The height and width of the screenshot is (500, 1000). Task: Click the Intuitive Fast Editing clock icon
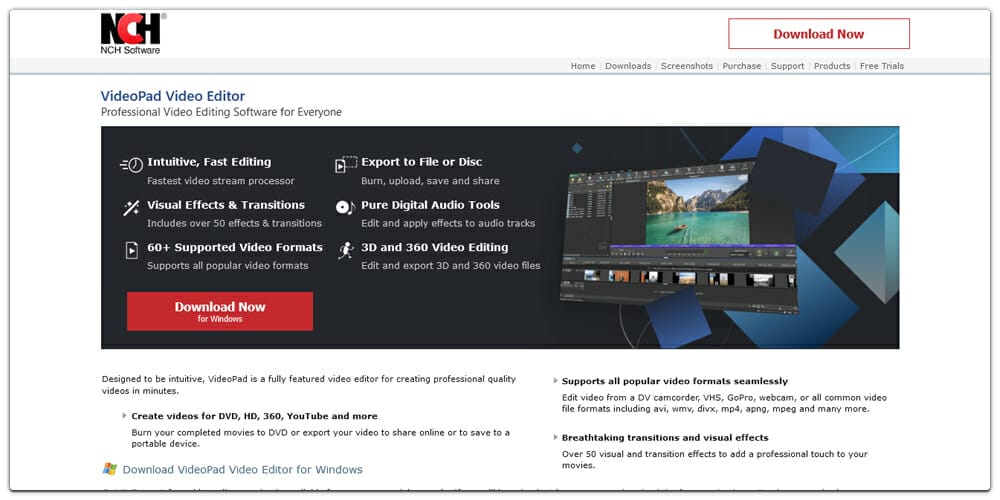pyautogui.click(x=131, y=165)
